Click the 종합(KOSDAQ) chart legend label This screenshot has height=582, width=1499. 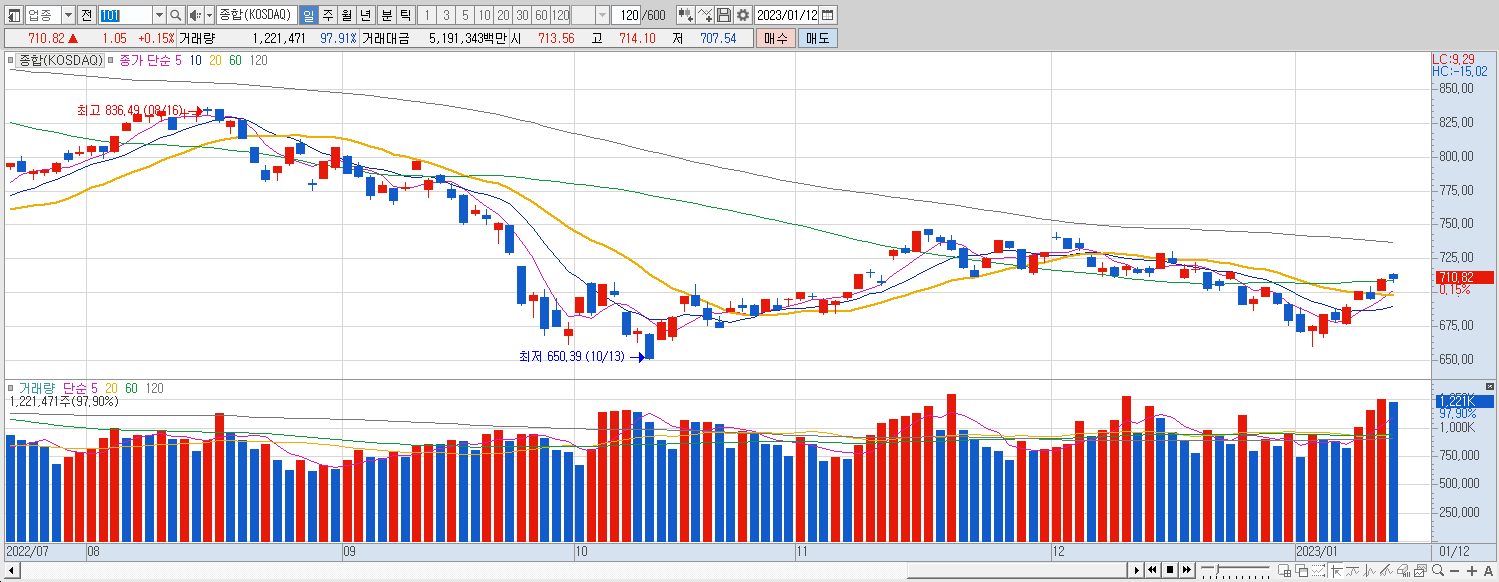coord(62,60)
